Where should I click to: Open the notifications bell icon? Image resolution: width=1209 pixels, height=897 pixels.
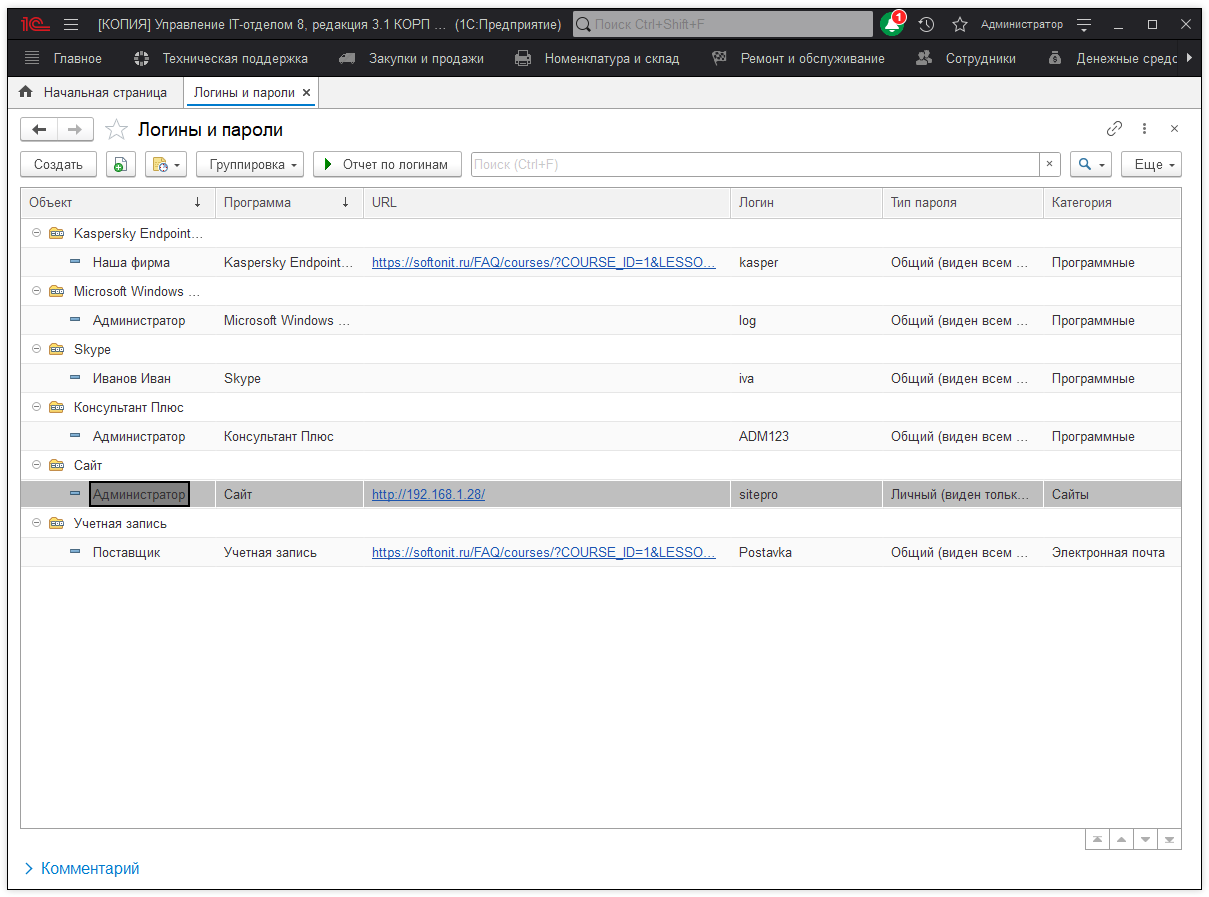tap(892, 24)
